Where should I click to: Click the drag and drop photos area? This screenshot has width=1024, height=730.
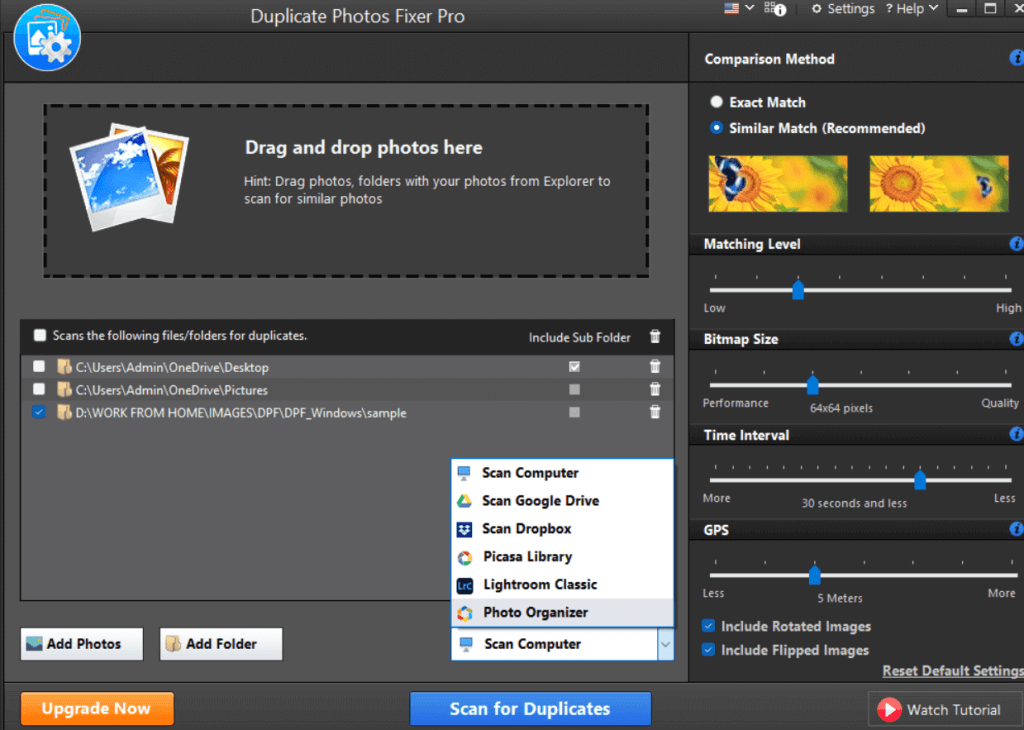click(x=346, y=191)
